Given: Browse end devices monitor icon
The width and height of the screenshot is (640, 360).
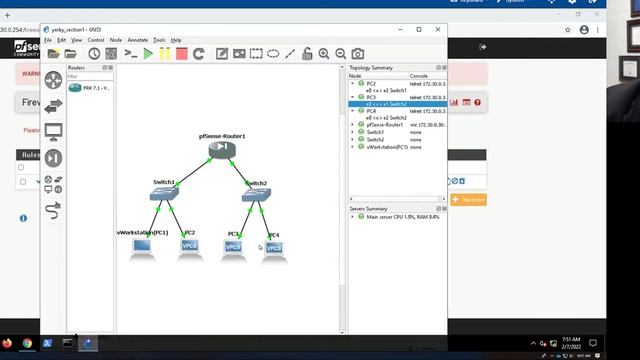Looking at the screenshot, I should click(53, 132).
